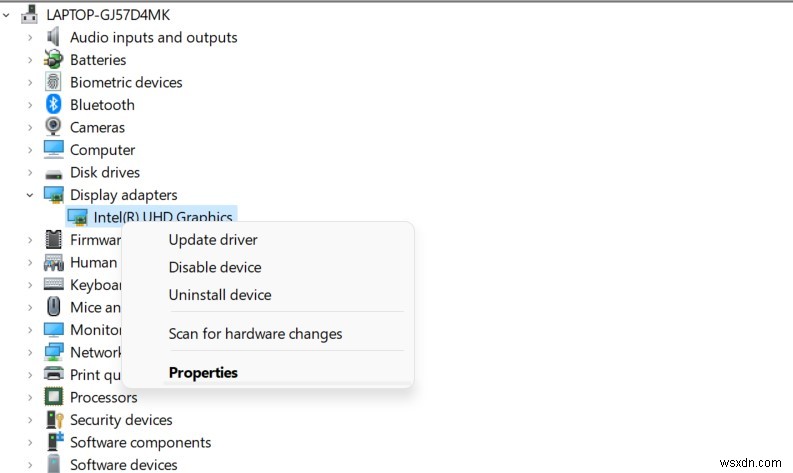Click the Security devices icon
This screenshot has height=473, width=793.
(54, 420)
